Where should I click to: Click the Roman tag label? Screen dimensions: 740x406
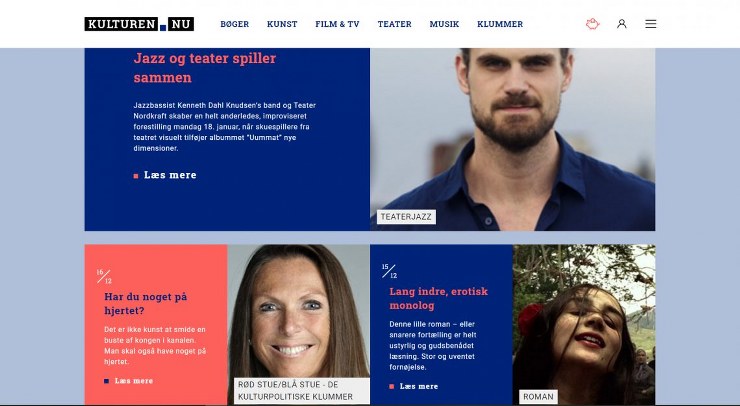[x=538, y=397]
